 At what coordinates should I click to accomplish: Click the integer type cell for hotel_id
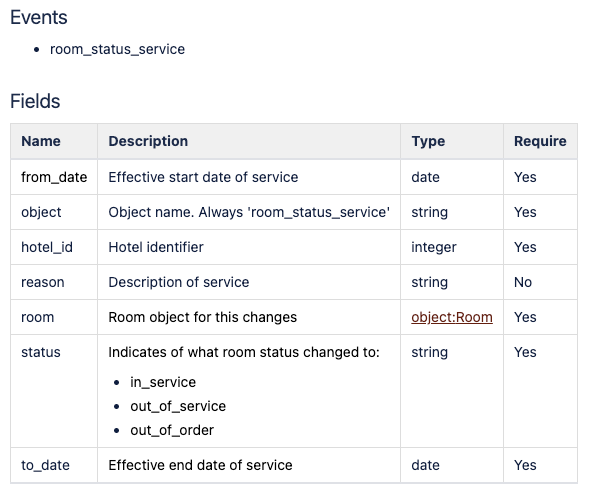[452, 247]
